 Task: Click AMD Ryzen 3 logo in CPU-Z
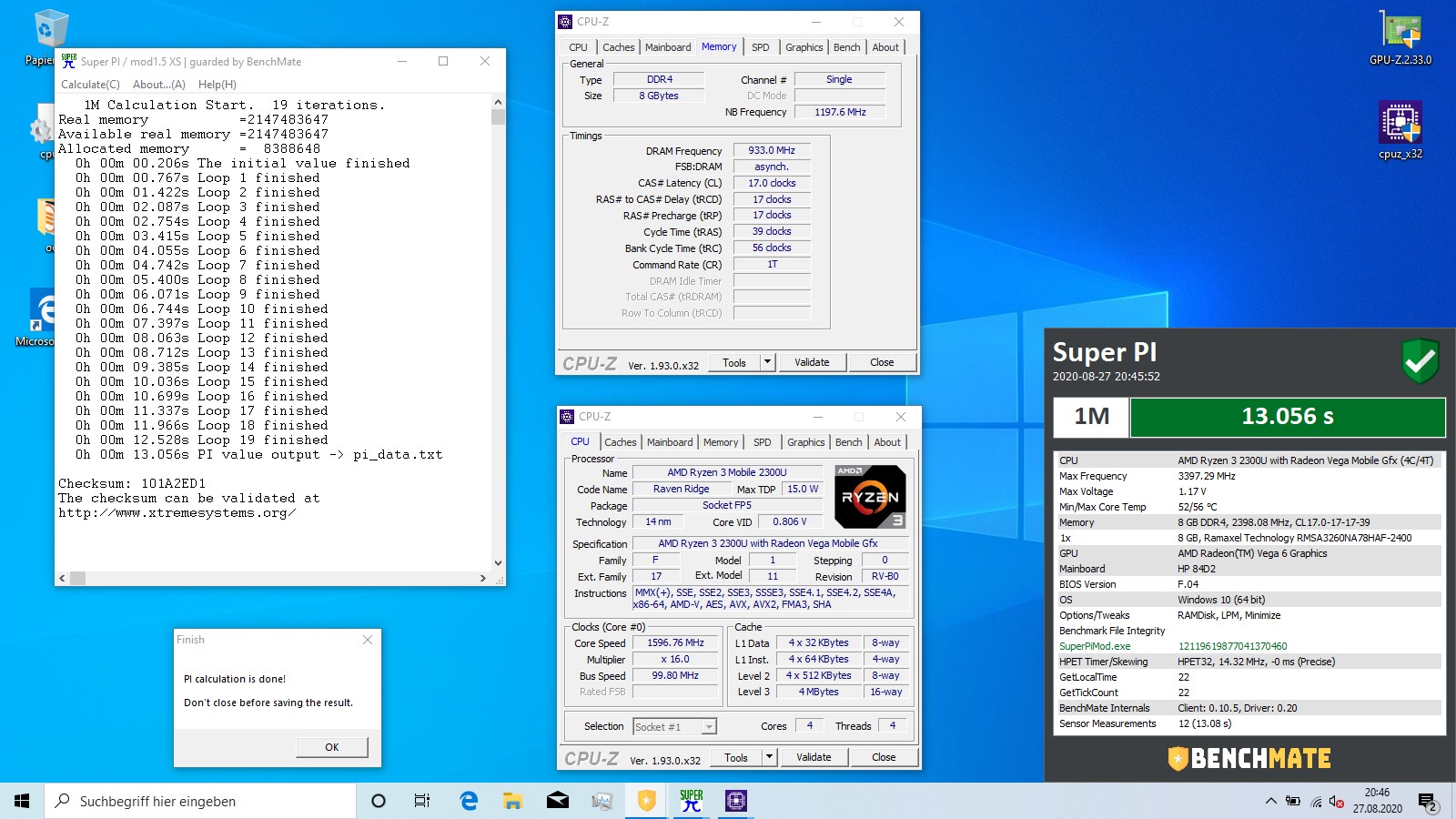coord(870,497)
